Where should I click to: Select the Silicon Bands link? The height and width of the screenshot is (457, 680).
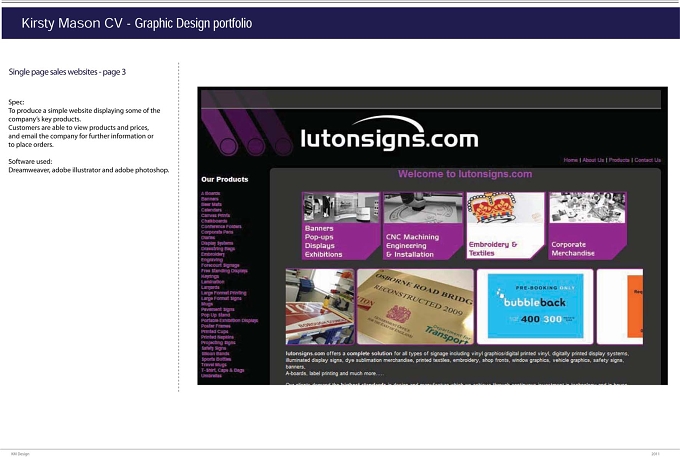215,354
